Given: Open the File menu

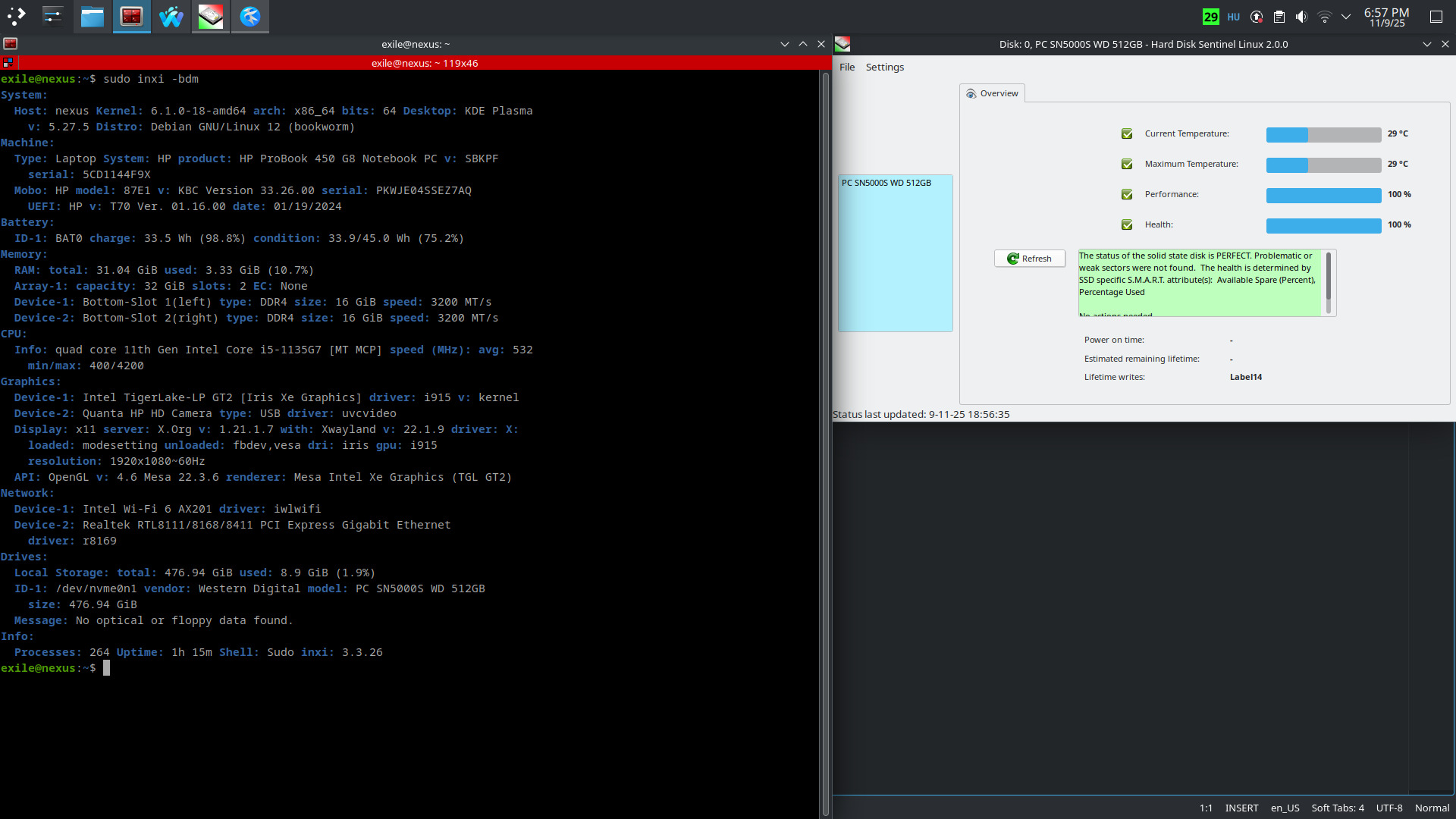Looking at the screenshot, I should tap(847, 67).
